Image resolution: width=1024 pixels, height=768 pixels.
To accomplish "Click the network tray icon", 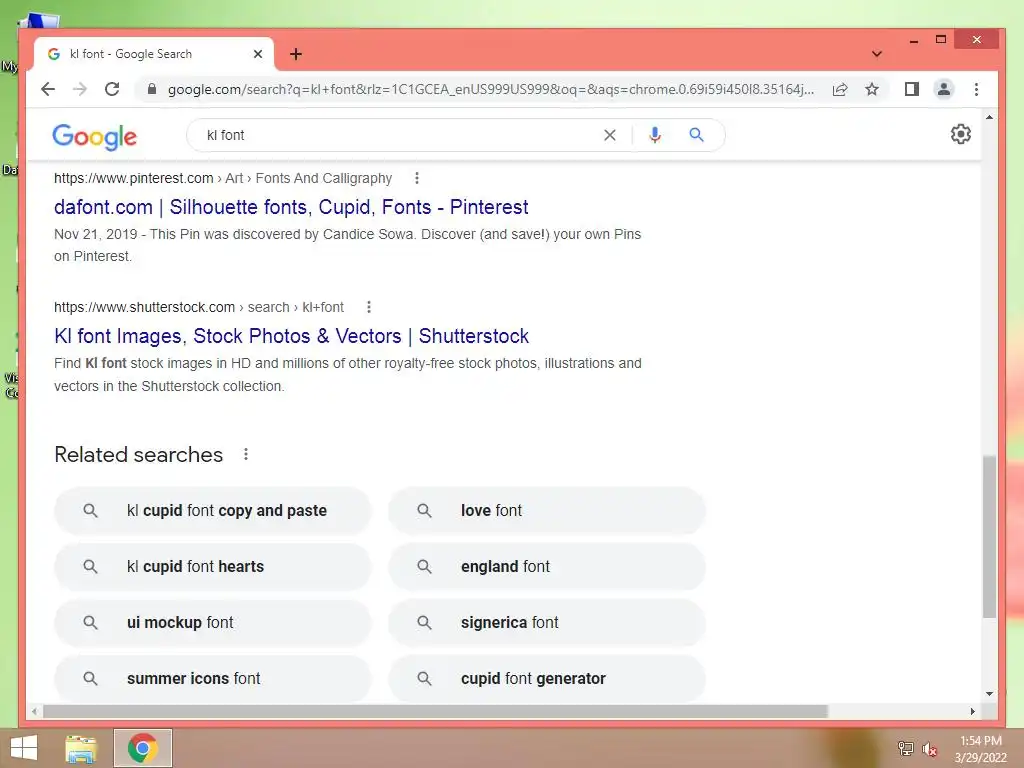I will pos(906,748).
